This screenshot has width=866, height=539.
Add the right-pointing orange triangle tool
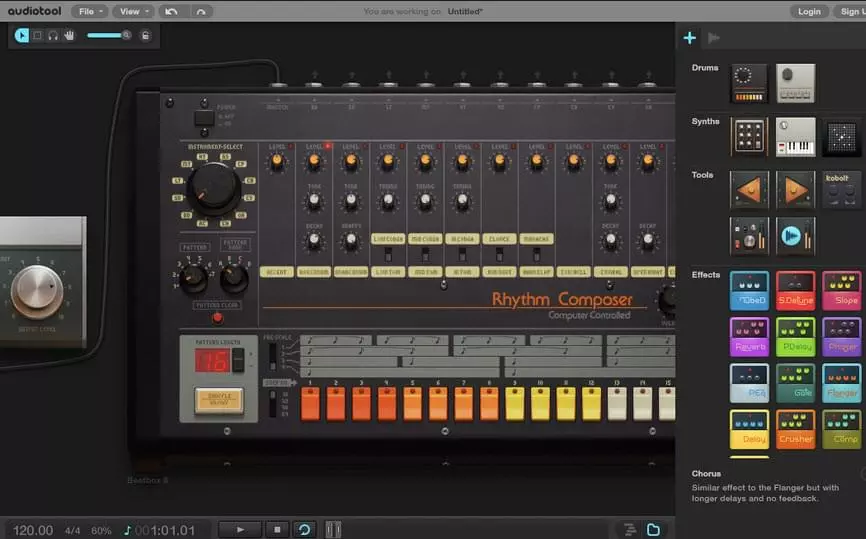(x=795, y=190)
